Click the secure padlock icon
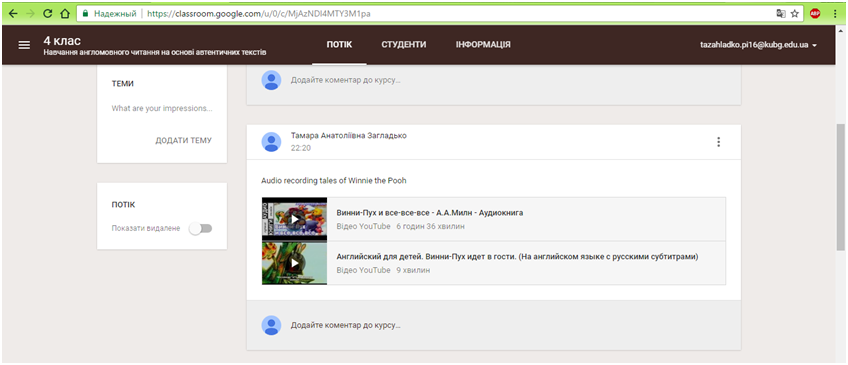This screenshot has width=848, height=365. (x=85, y=14)
